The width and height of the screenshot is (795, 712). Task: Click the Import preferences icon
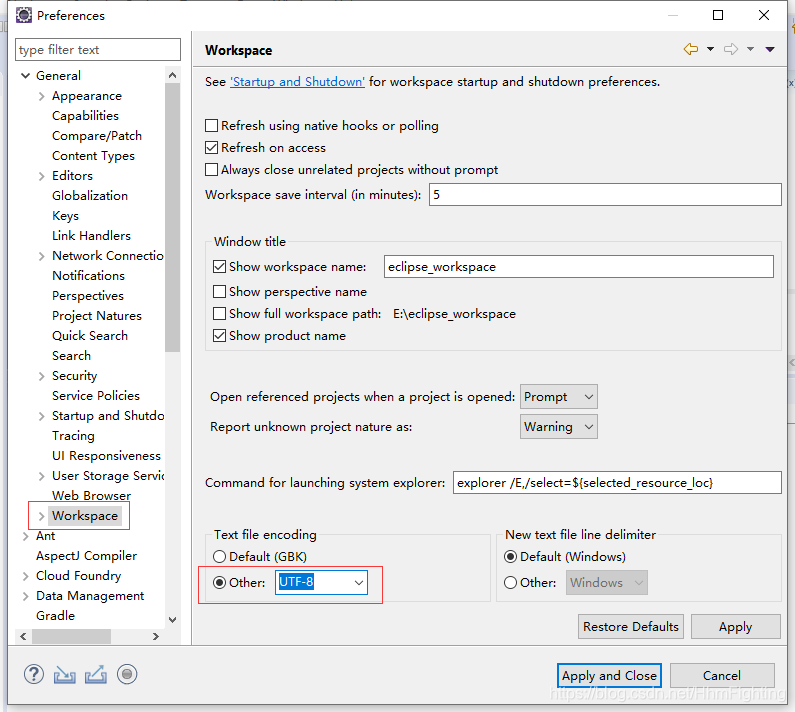64,674
